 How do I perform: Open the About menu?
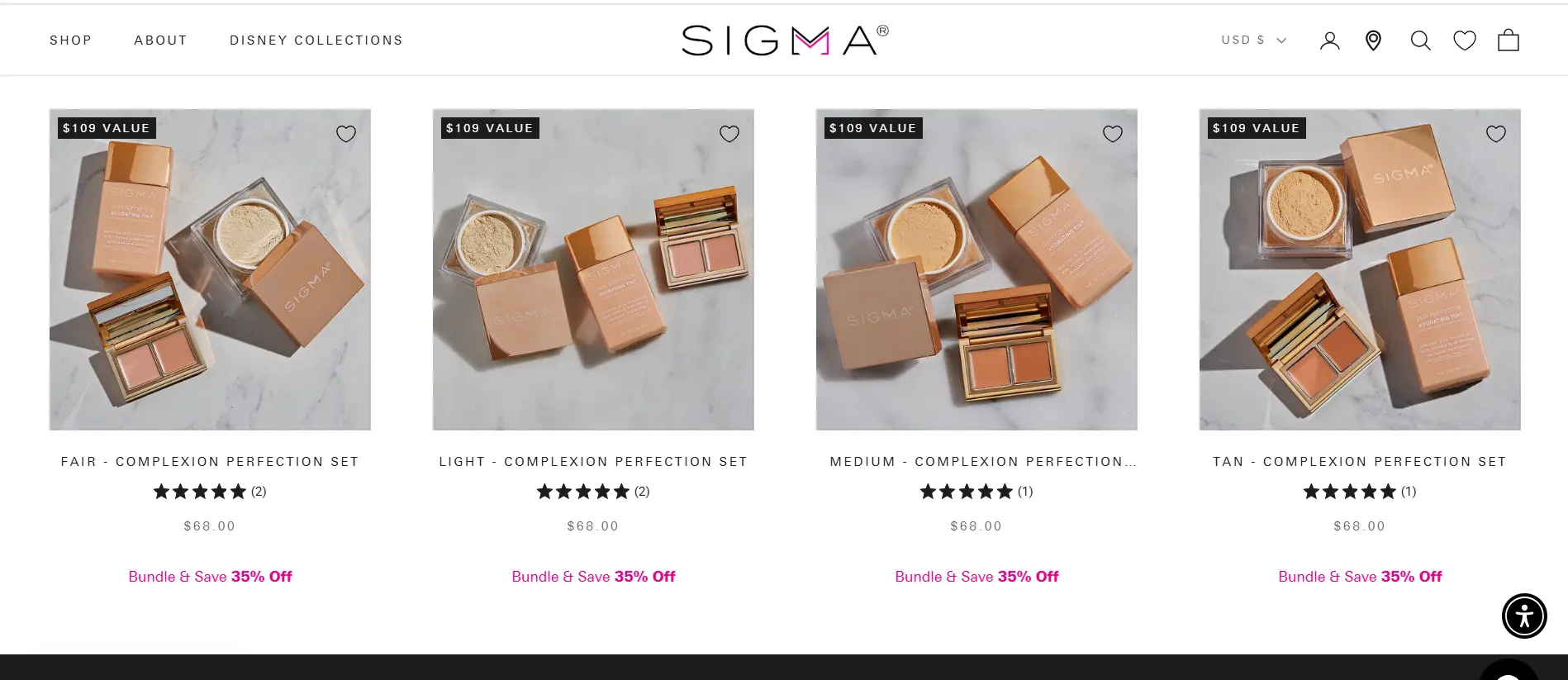pyautogui.click(x=161, y=40)
